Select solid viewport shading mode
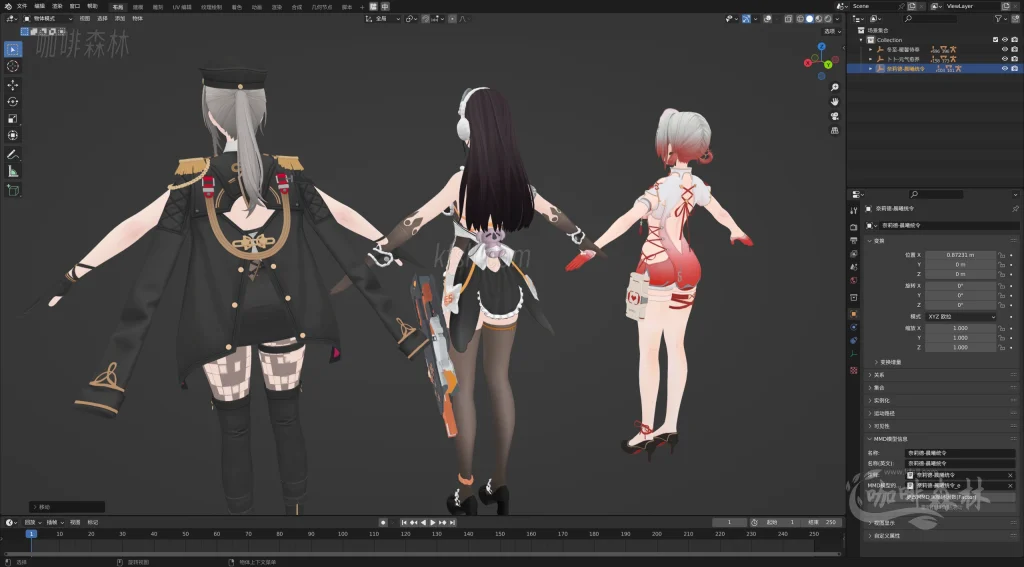This screenshot has width=1024, height=567. (810, 19)
